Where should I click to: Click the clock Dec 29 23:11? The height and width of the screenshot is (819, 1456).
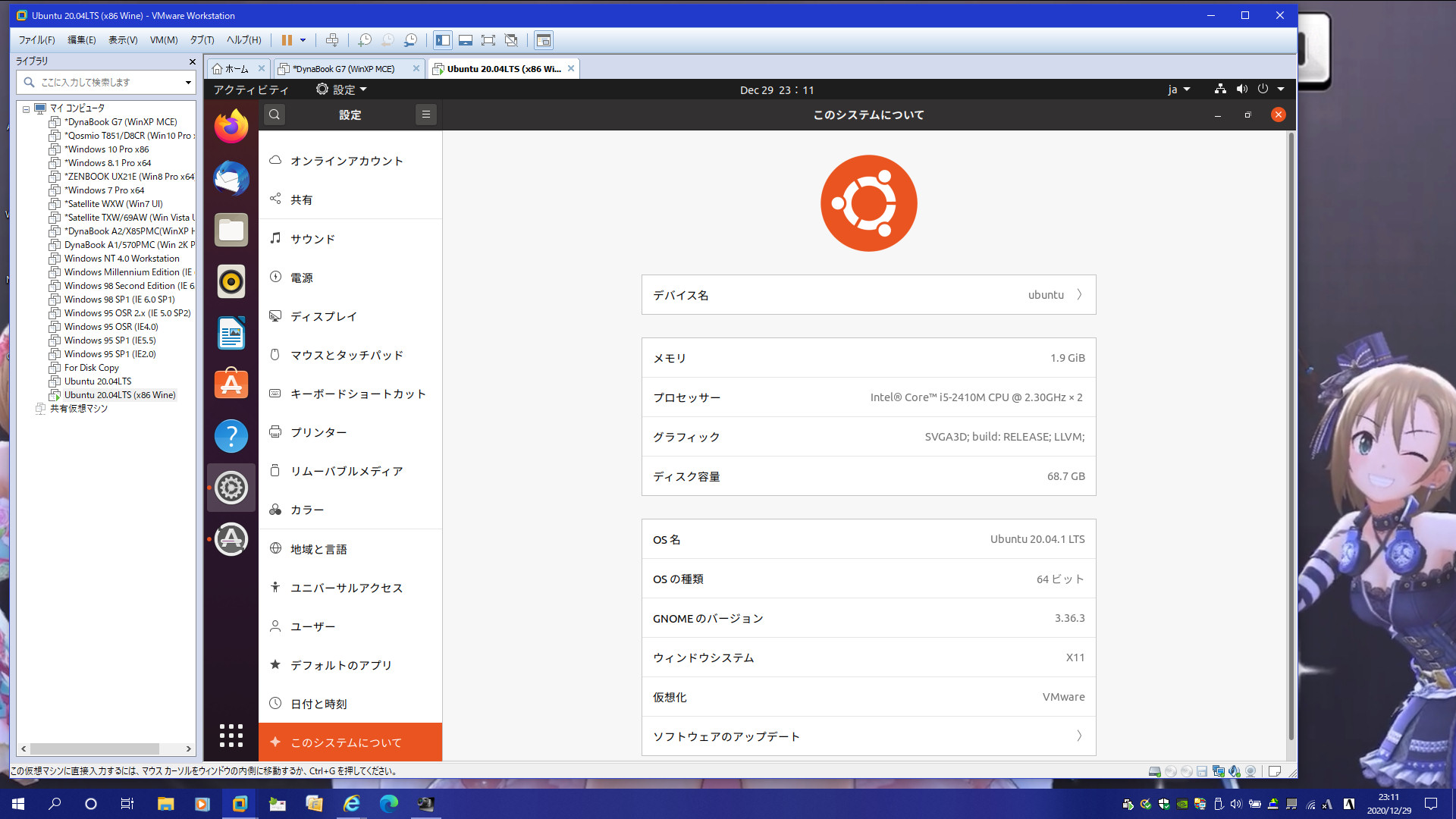(x=777, y=89)
